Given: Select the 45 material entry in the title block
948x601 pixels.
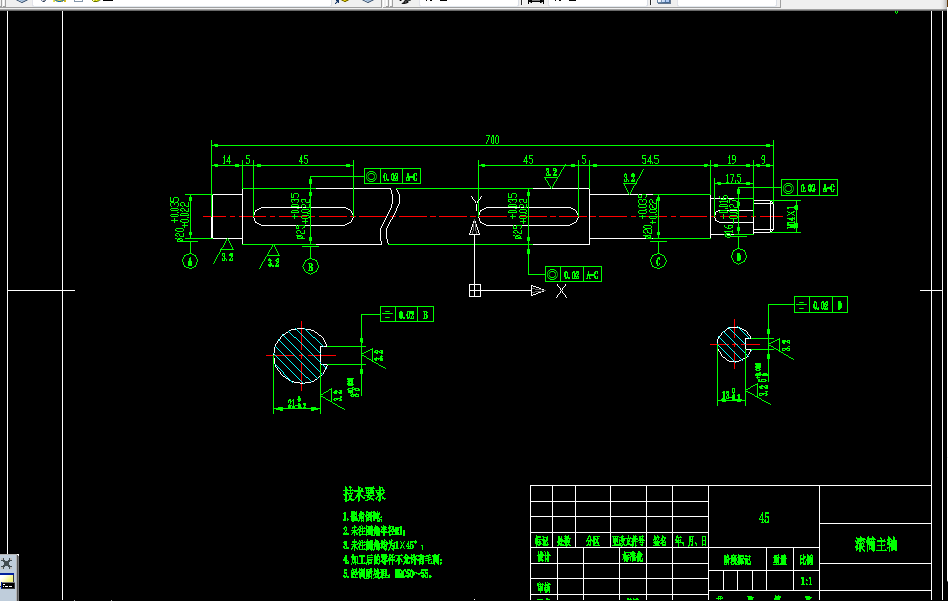Looking at the screenshot, I should [x=764, y=518].
